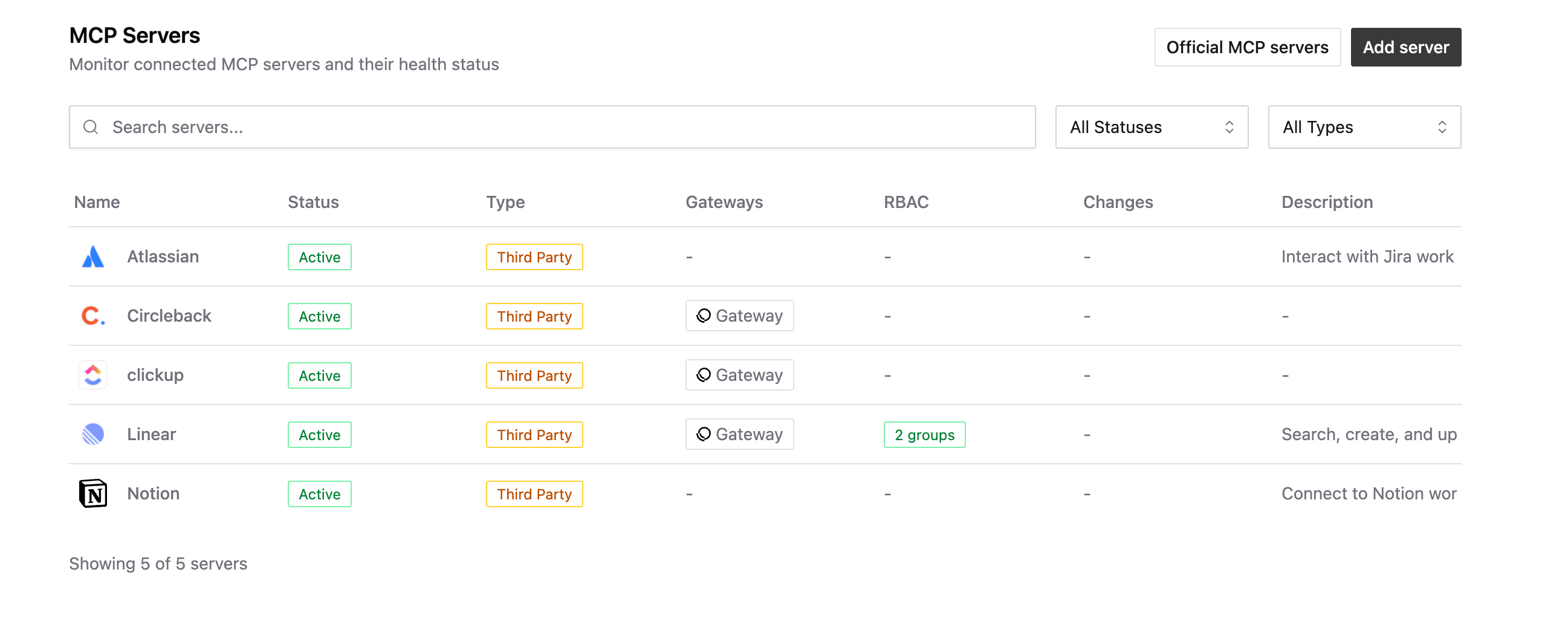Open the clickup Gateway badge

click(x=739, y=375)
